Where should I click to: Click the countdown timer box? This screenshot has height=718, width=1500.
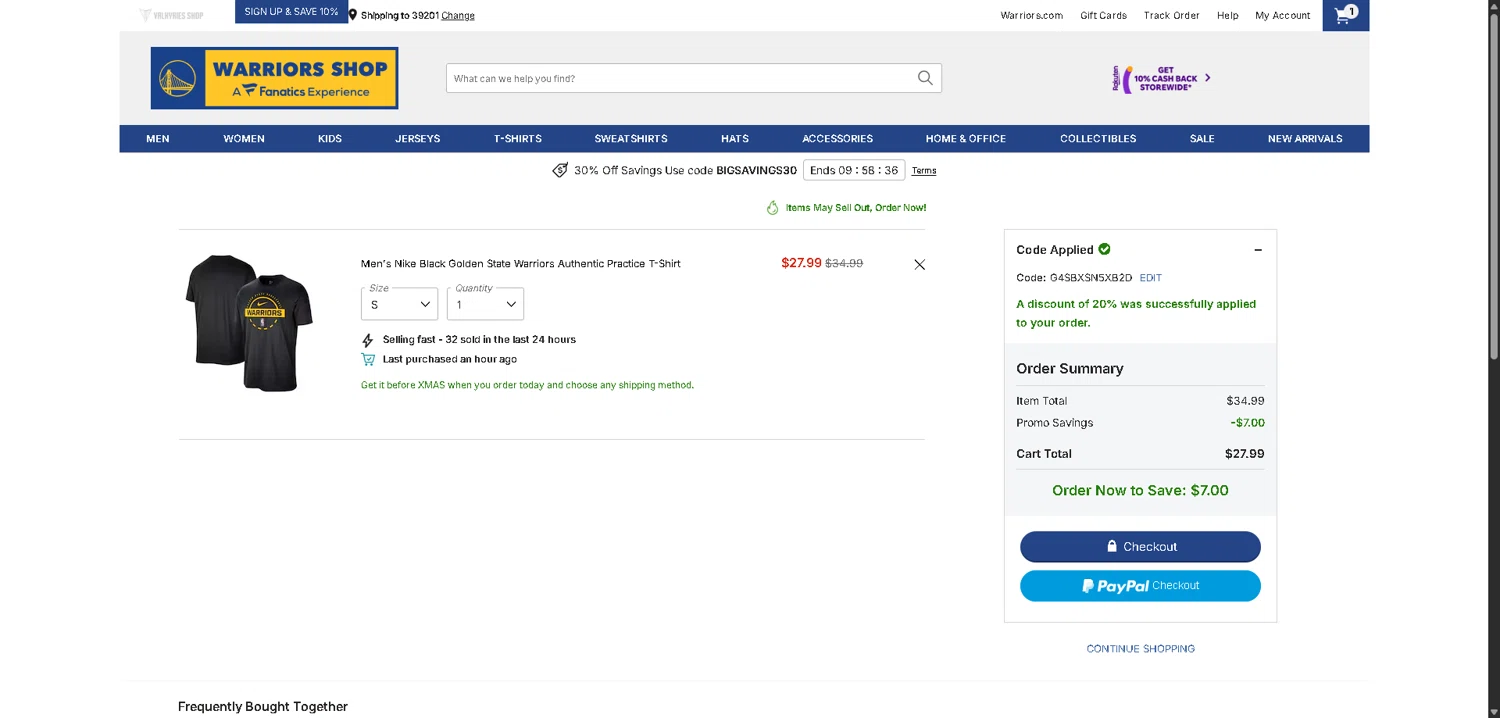click(x=854, y=170)
